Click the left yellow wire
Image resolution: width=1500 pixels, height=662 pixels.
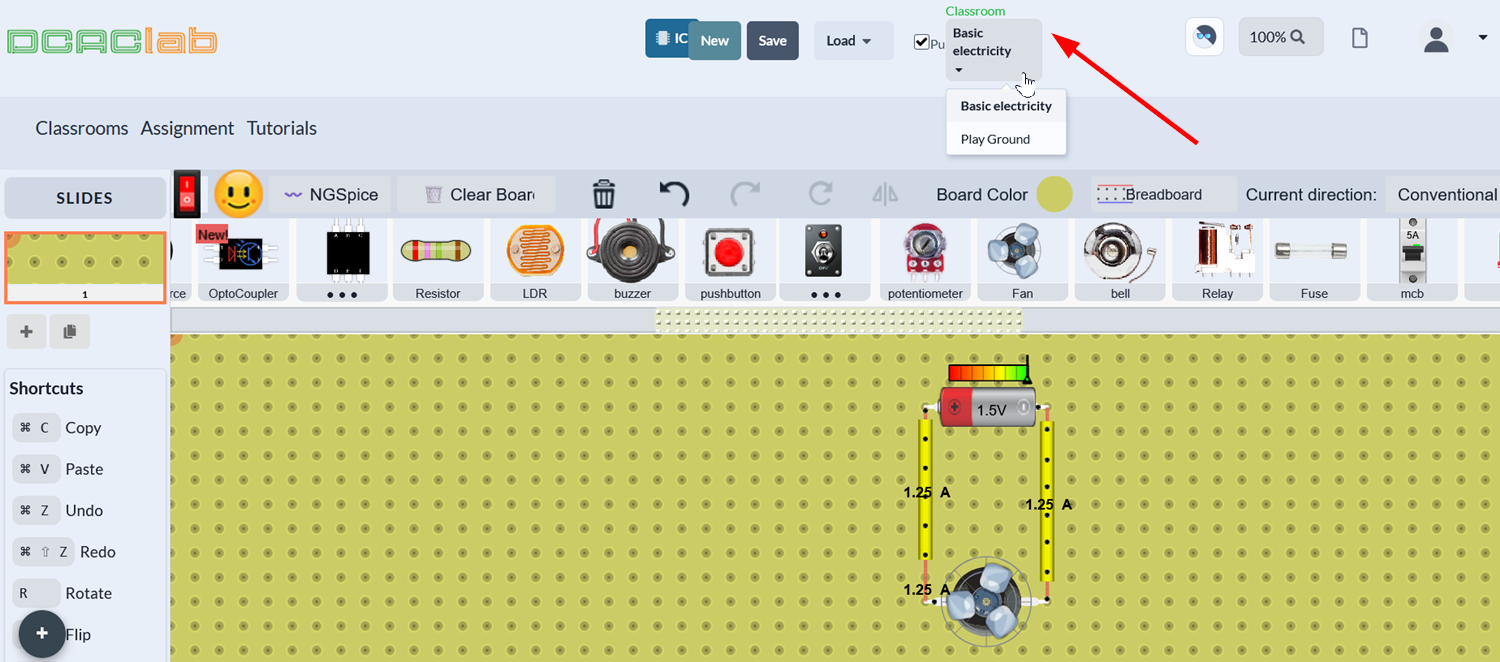click(926, 490)
